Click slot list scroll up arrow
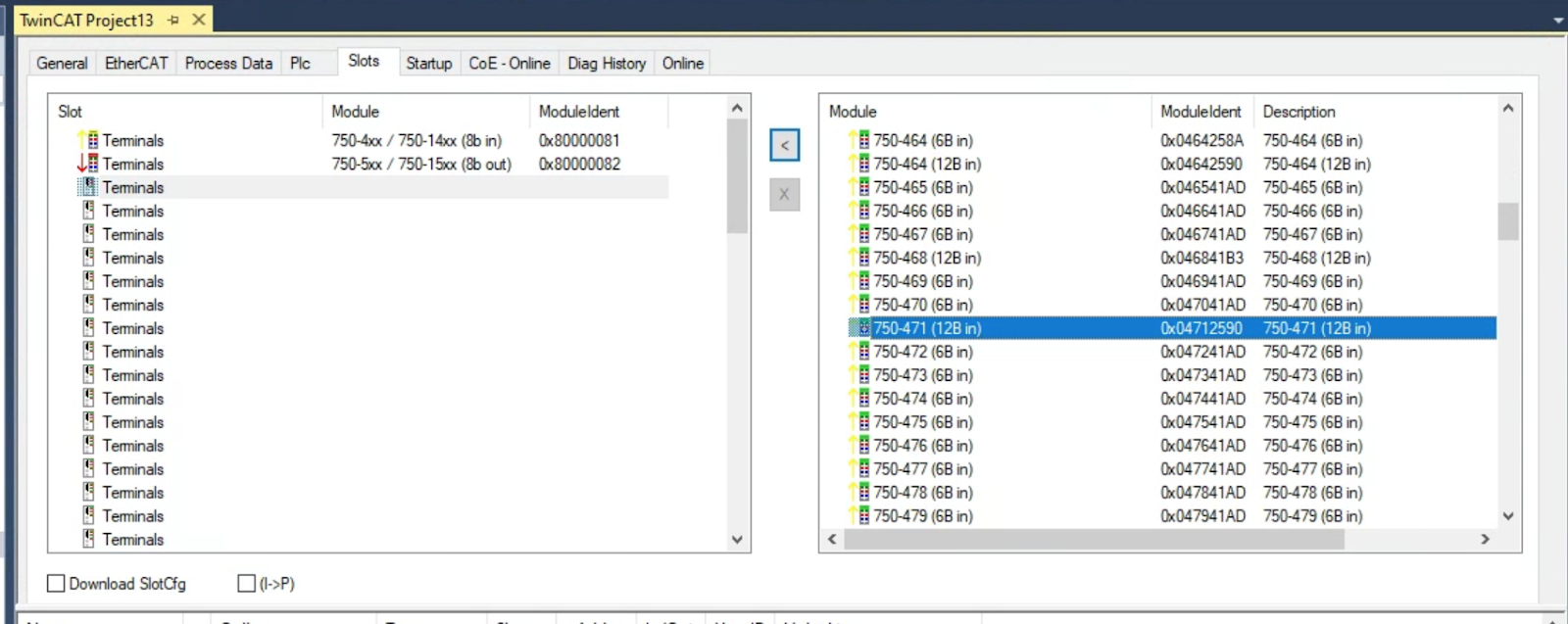Image resolution: width=1568 pixels, height=624 pixels. (737, 108)
